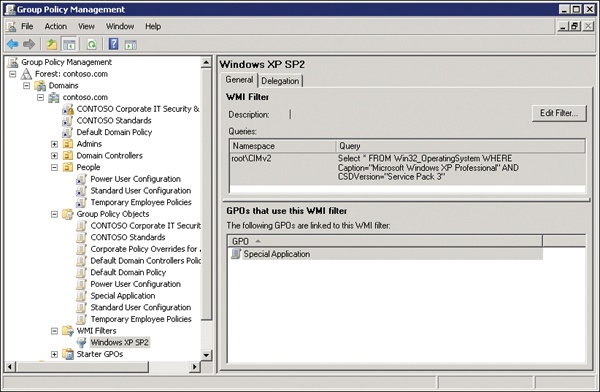Toggle the Show/Hide Action Pane icon
The image size is (600, 392).
pyautogui.click(x=130, y=45)
